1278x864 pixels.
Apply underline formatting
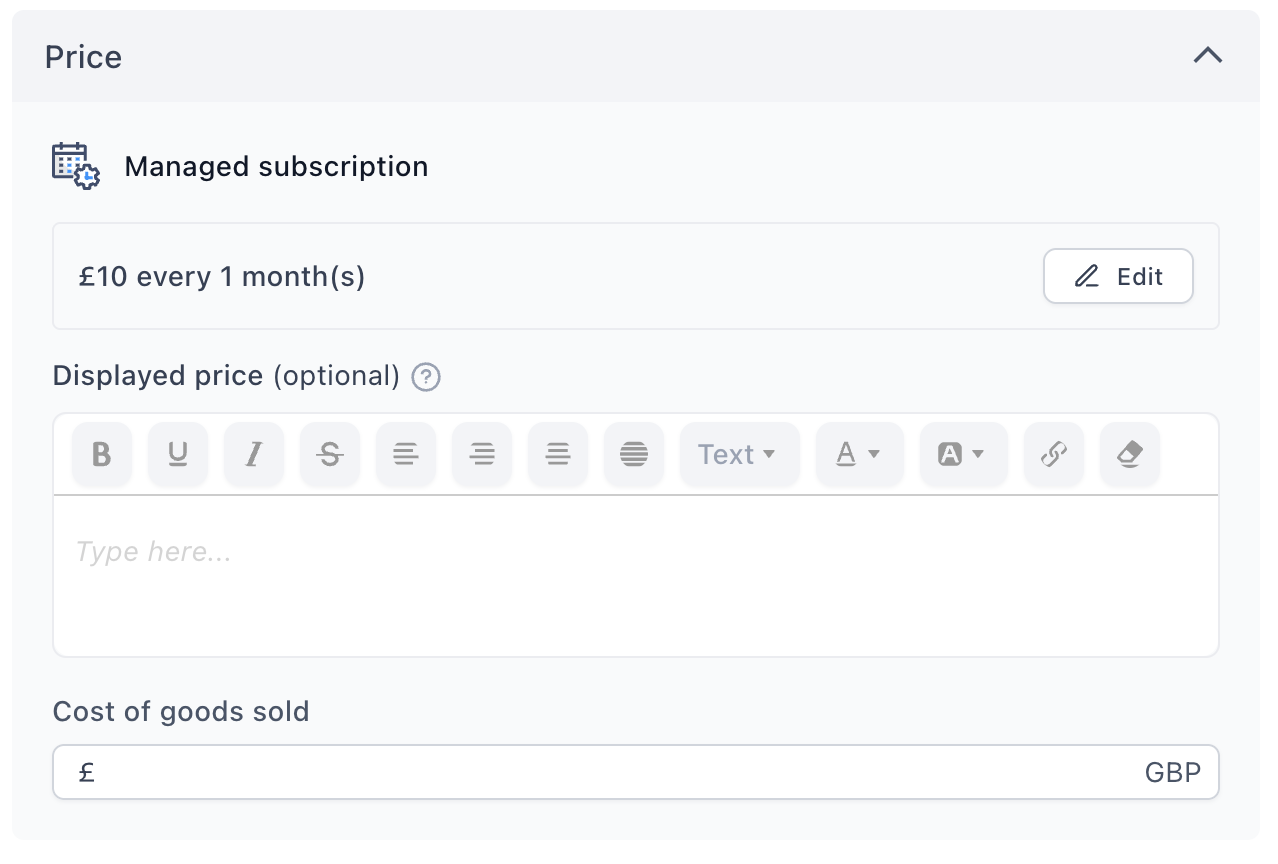coord(178,454)
